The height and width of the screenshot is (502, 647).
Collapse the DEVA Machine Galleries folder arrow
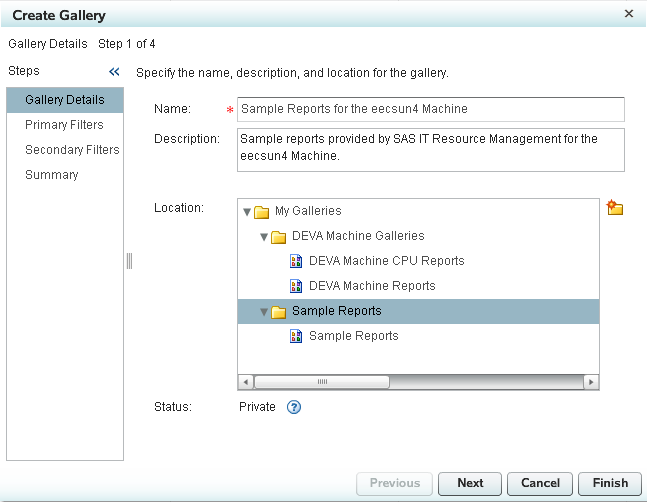(264, 237)
